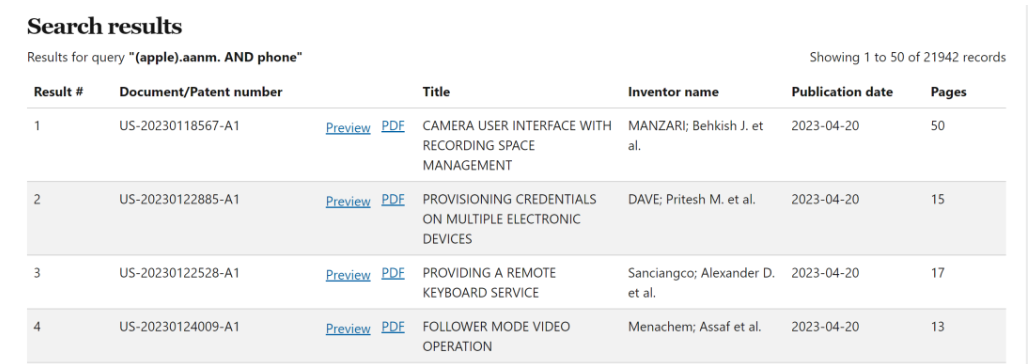The image size is (1030, 364).
Task: Open PDF for remote keyboard service patent
Action: (393, 273)
